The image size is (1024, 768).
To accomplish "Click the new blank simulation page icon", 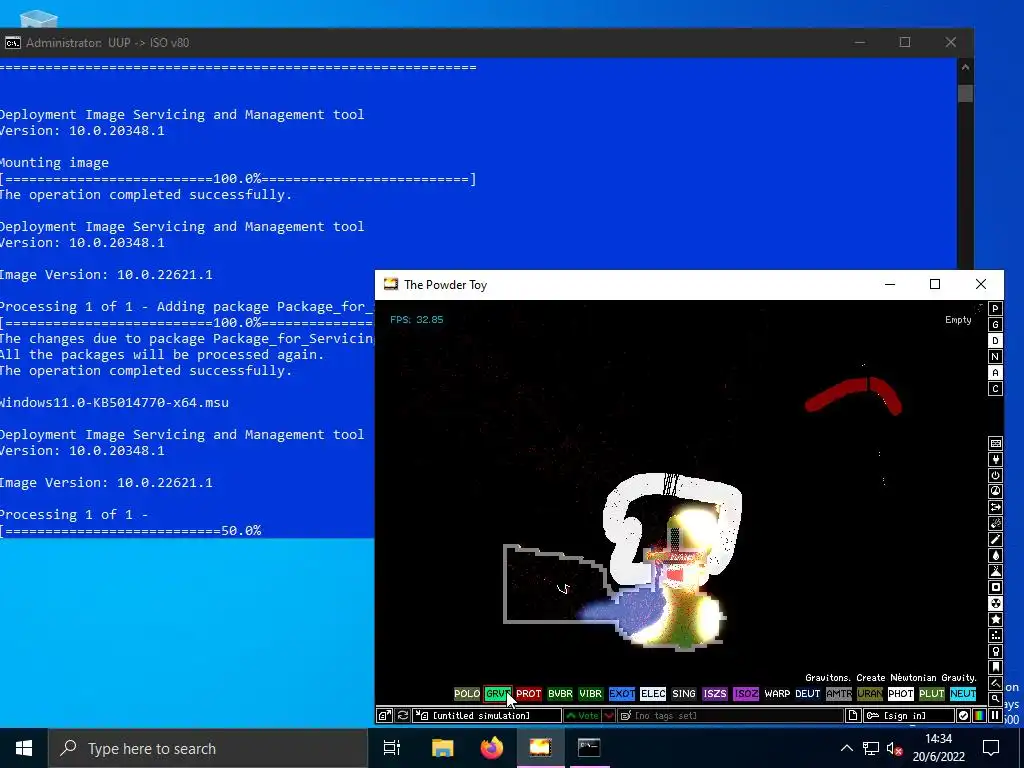I will 853,716.
